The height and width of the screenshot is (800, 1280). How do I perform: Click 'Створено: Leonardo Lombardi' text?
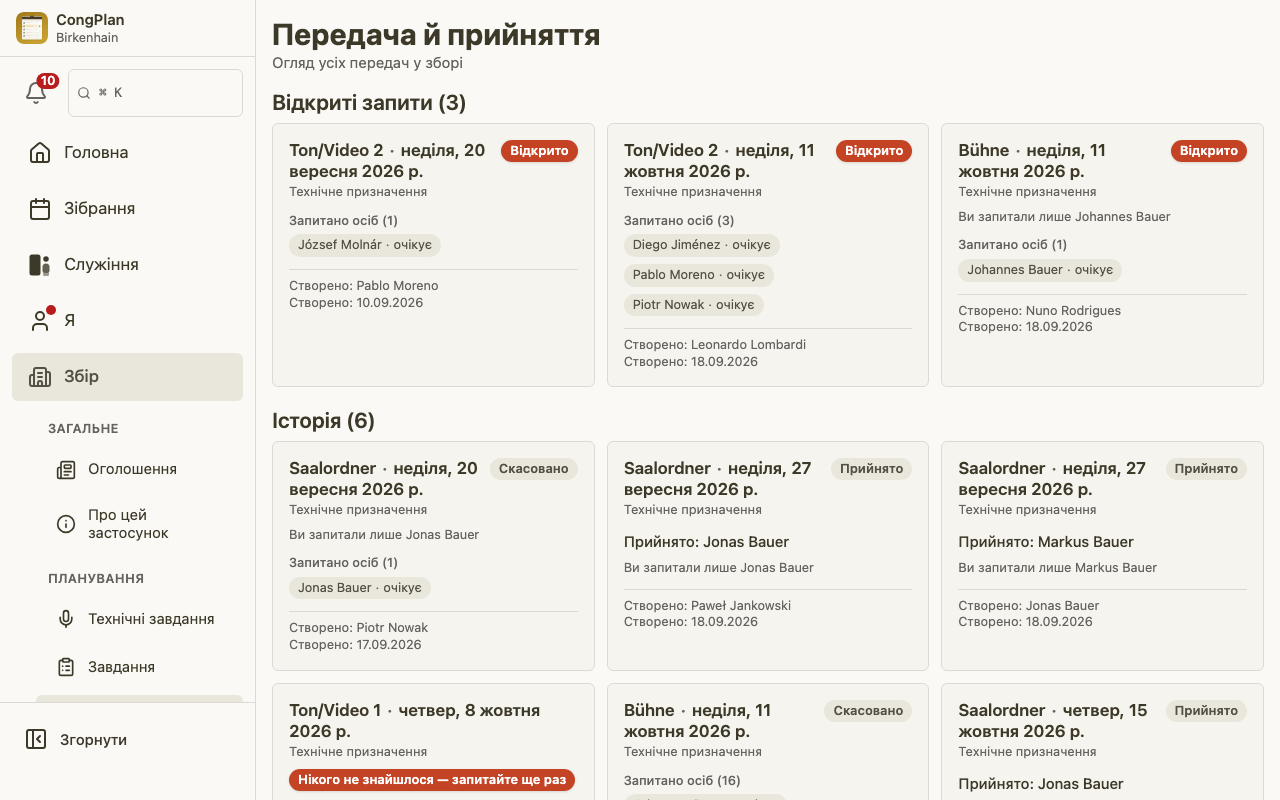(x=715, y=345)
